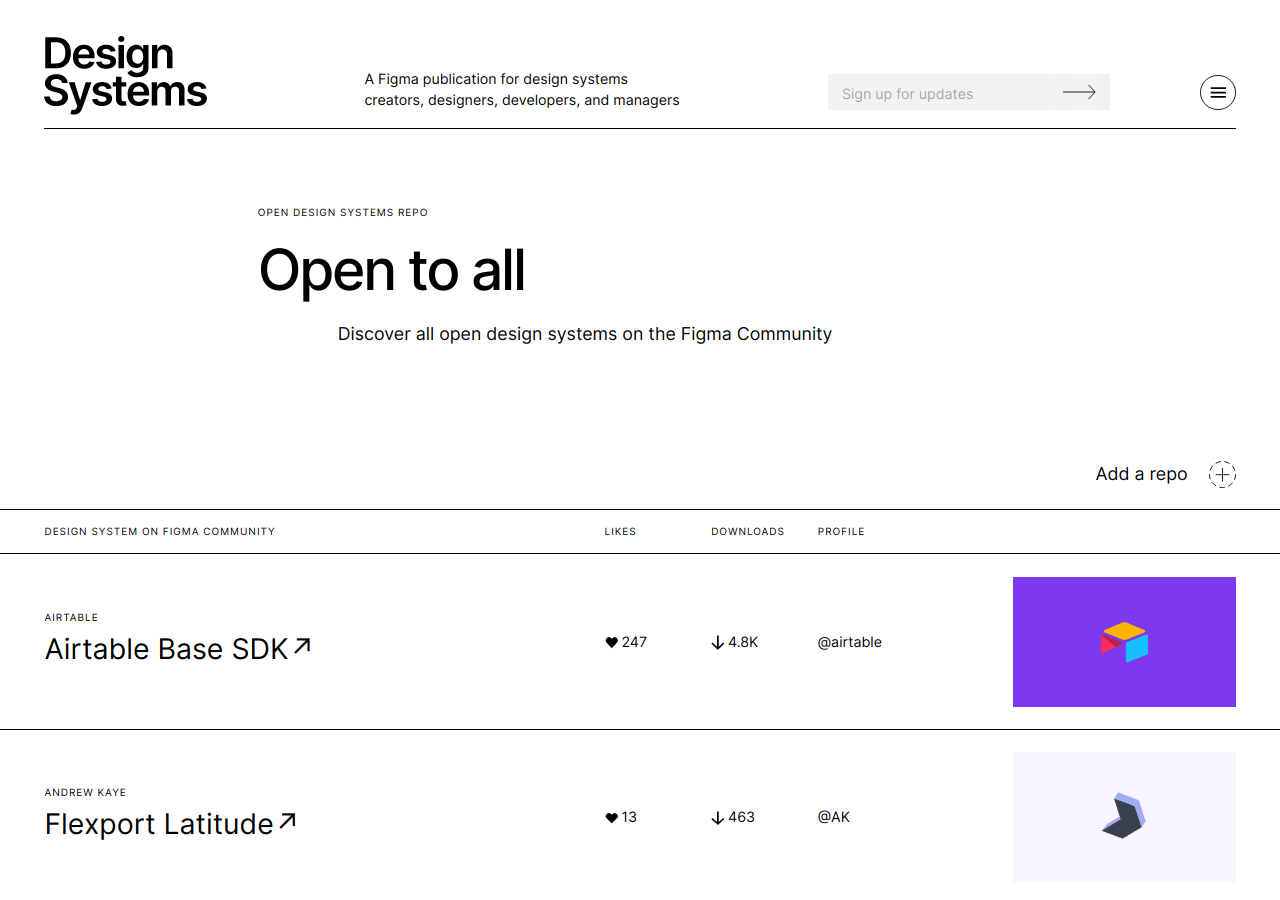The image size is (1280, 900).
Task: Click the Add a repo link
Action: tap(1141, 474)
